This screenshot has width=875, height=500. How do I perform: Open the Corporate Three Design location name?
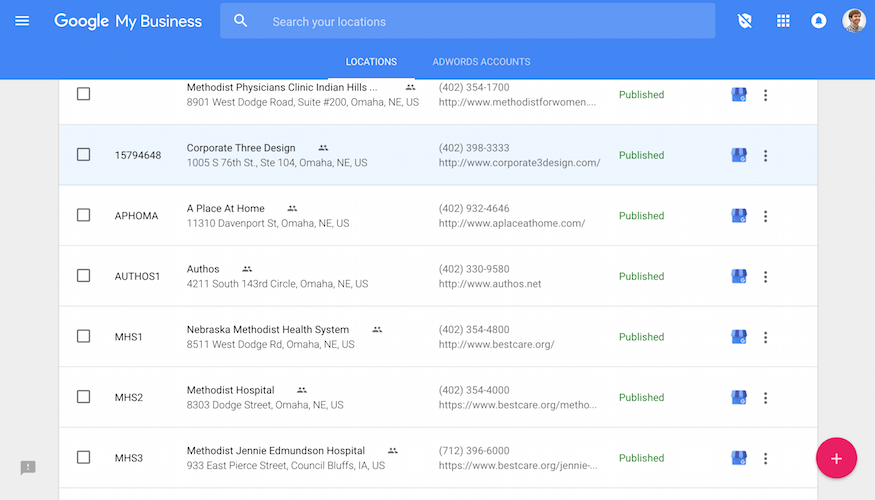[241, 148]
